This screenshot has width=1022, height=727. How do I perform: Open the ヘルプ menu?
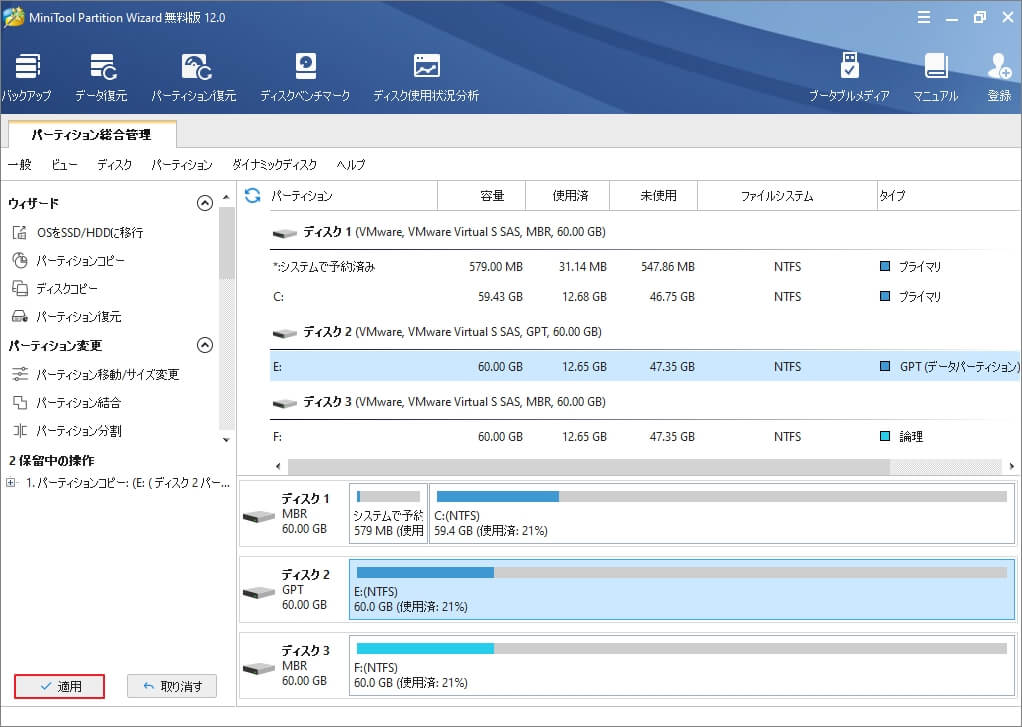pyautogui.click(x=351, y=164)
